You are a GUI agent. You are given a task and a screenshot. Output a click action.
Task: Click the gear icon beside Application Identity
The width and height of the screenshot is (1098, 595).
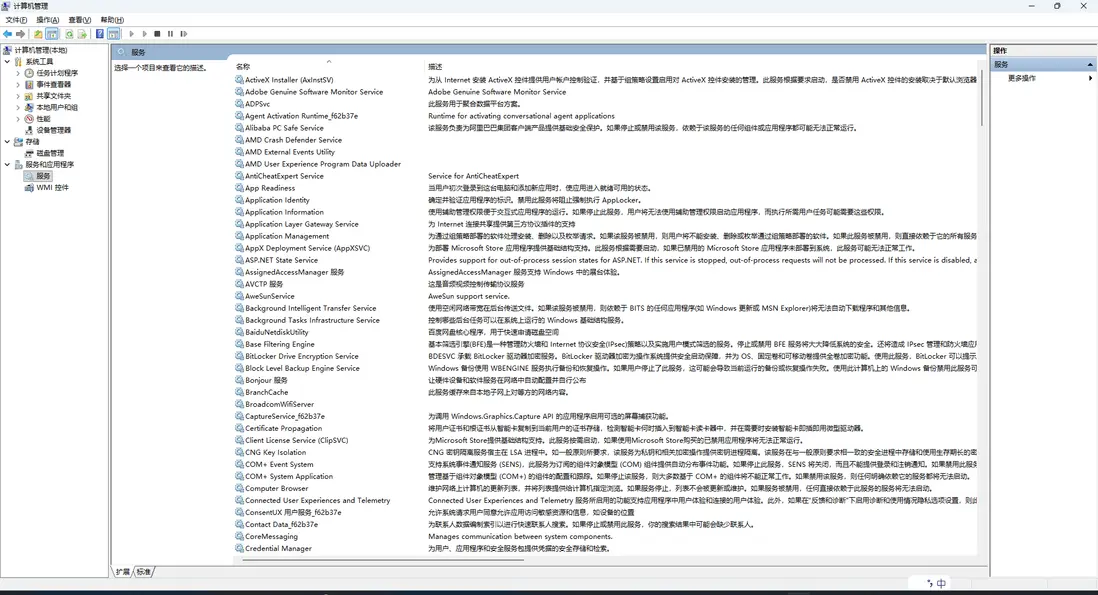point(239,200)
